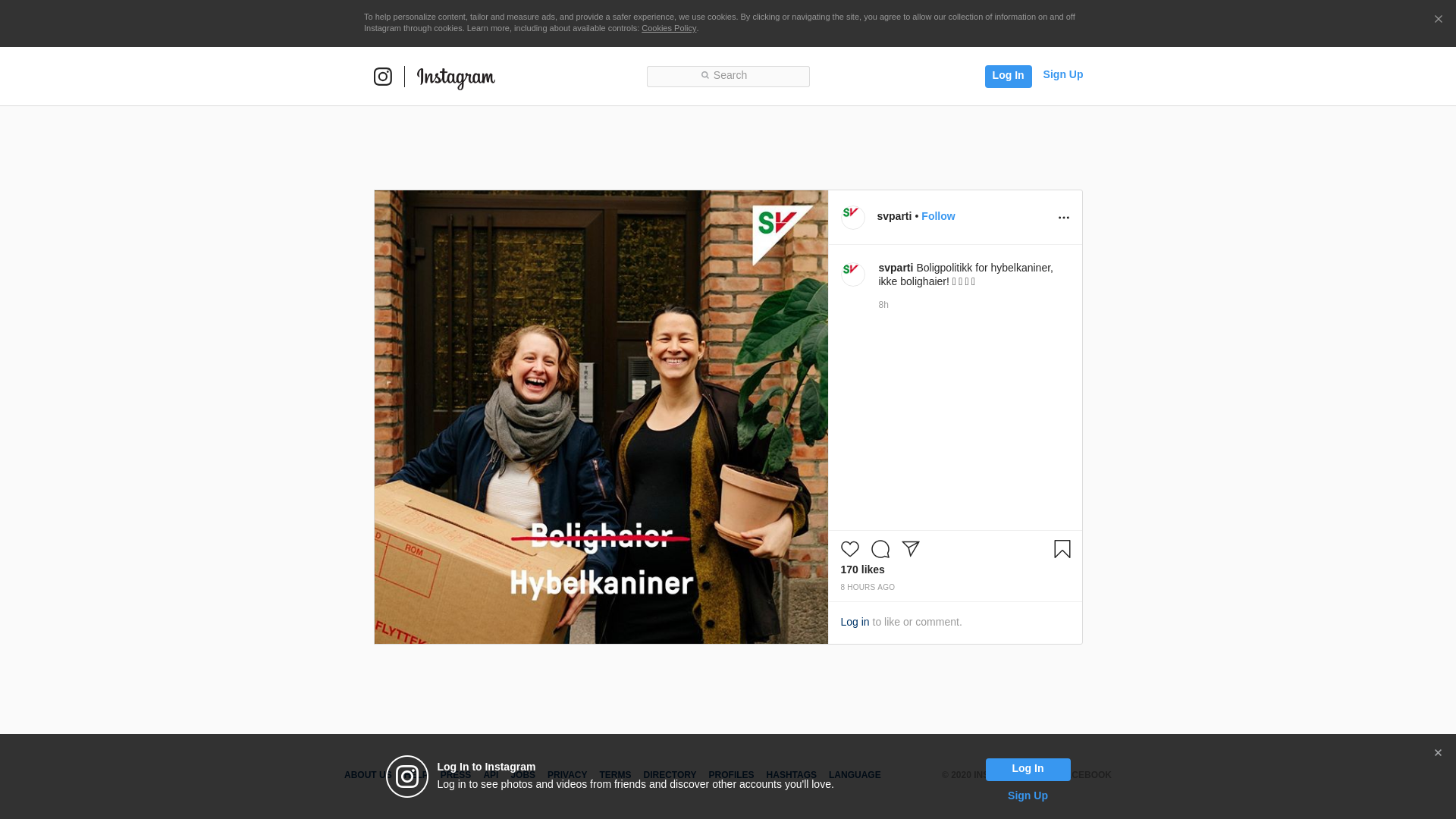Image resolution: width=1456 pixels, height=819 pixels.
Task: Open the Cookies Policy link
Action: click(669, 28)
